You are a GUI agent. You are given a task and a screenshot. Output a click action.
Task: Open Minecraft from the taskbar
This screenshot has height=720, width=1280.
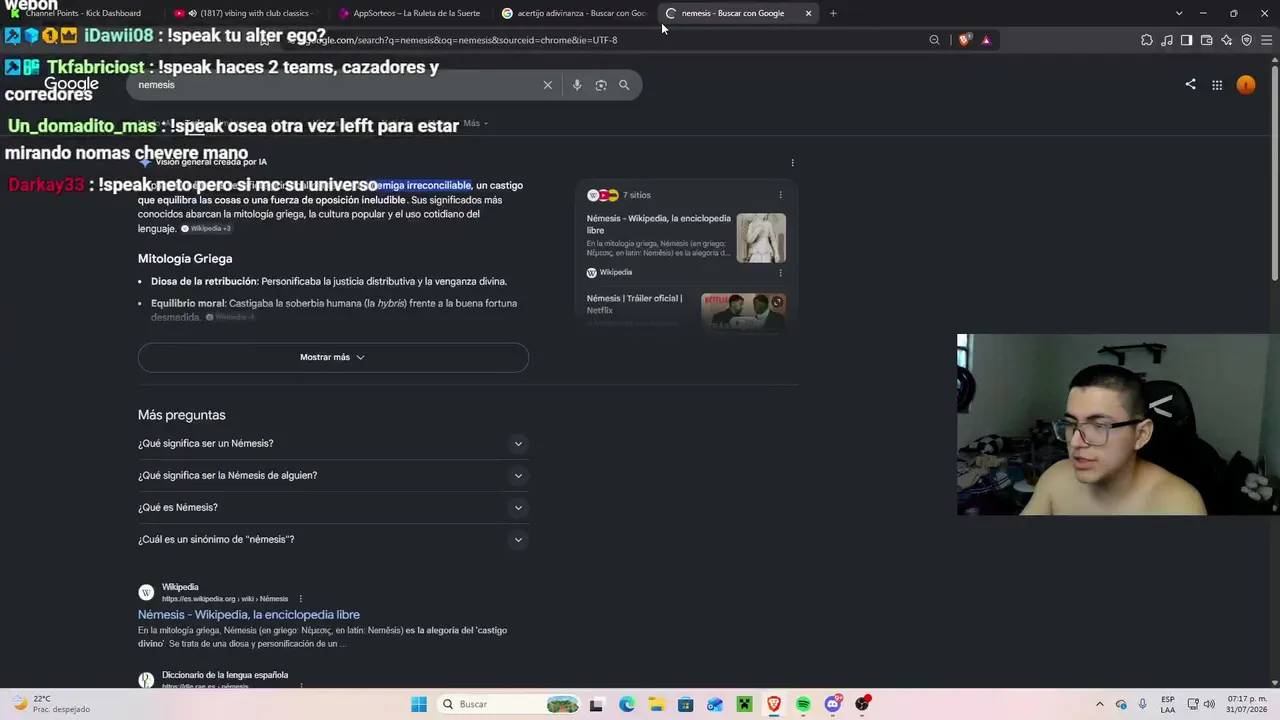[744, 704]
